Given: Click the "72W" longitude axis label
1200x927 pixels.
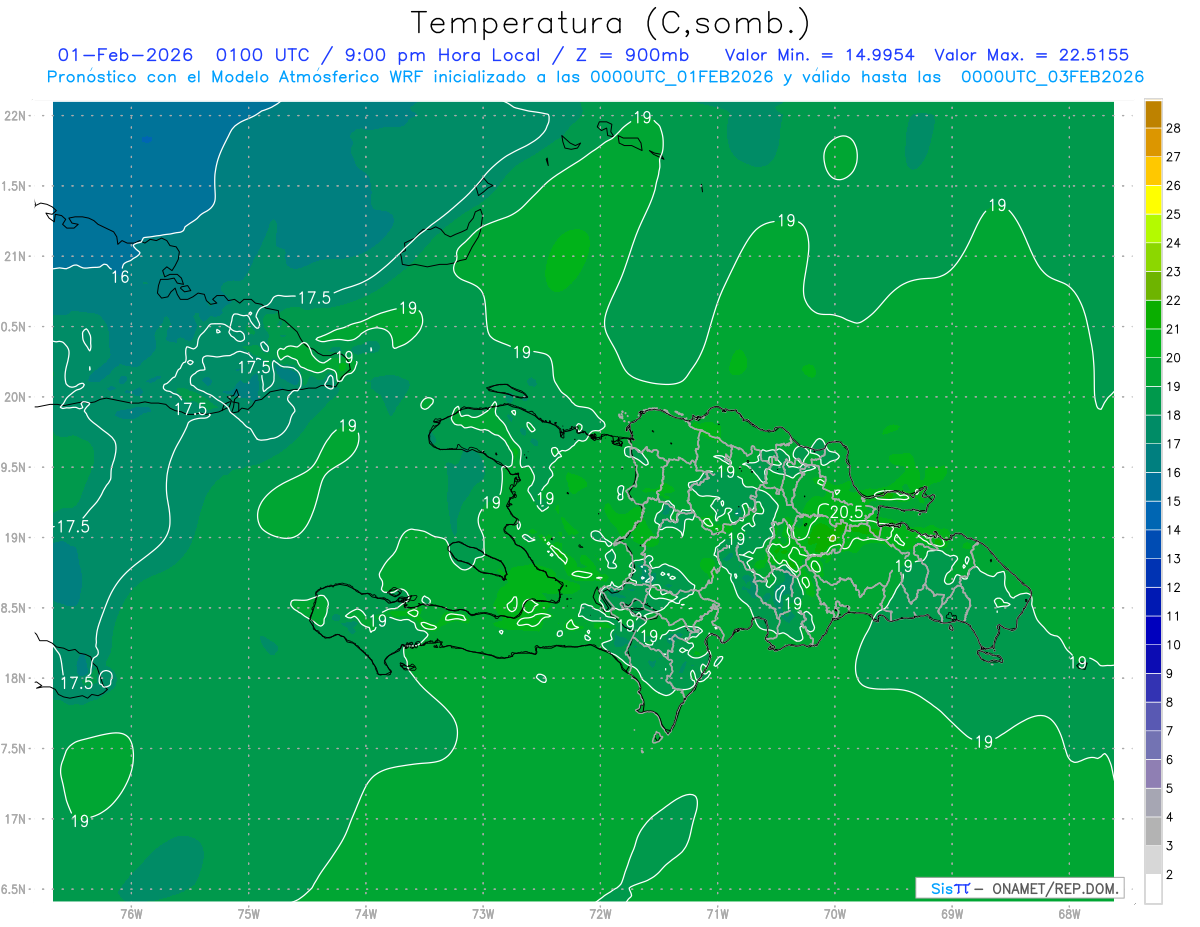Looking at the screenshot, I should (x=600, y=913).
